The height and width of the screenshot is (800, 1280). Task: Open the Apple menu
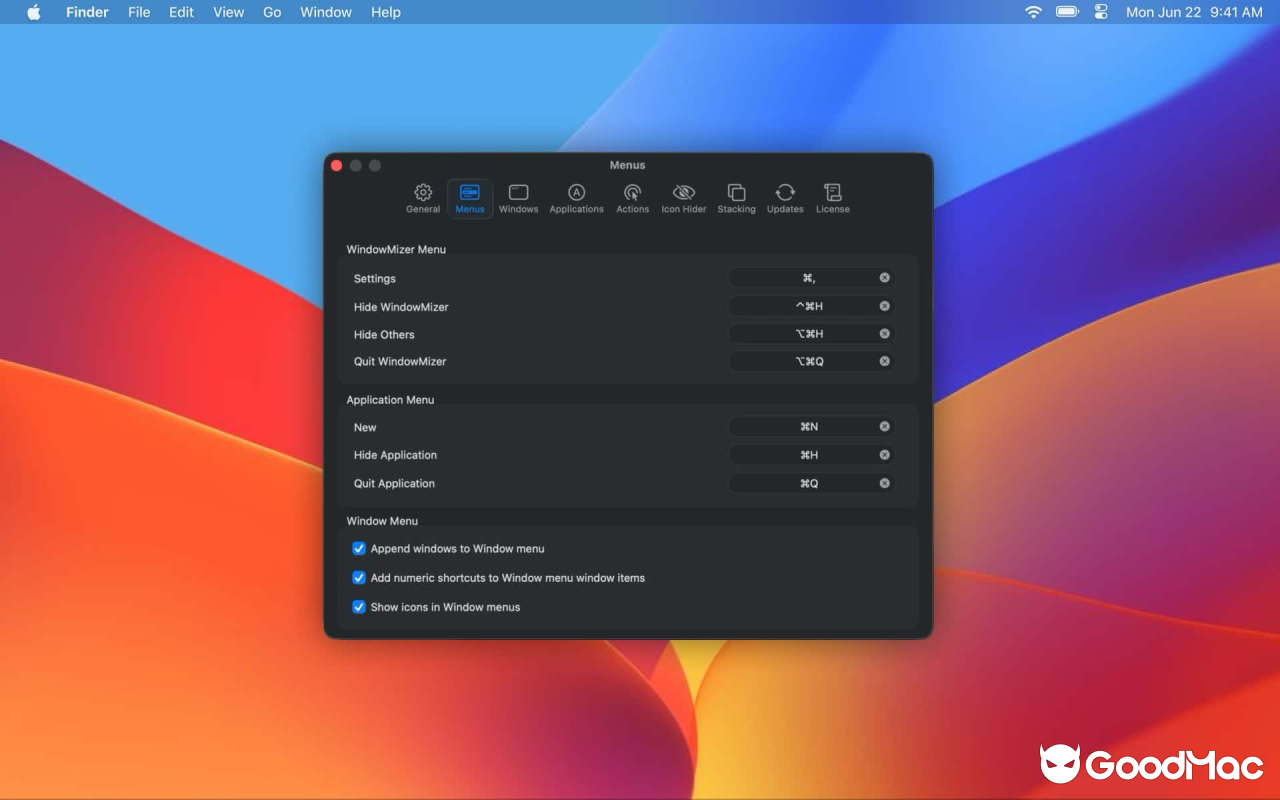point(34,12)
